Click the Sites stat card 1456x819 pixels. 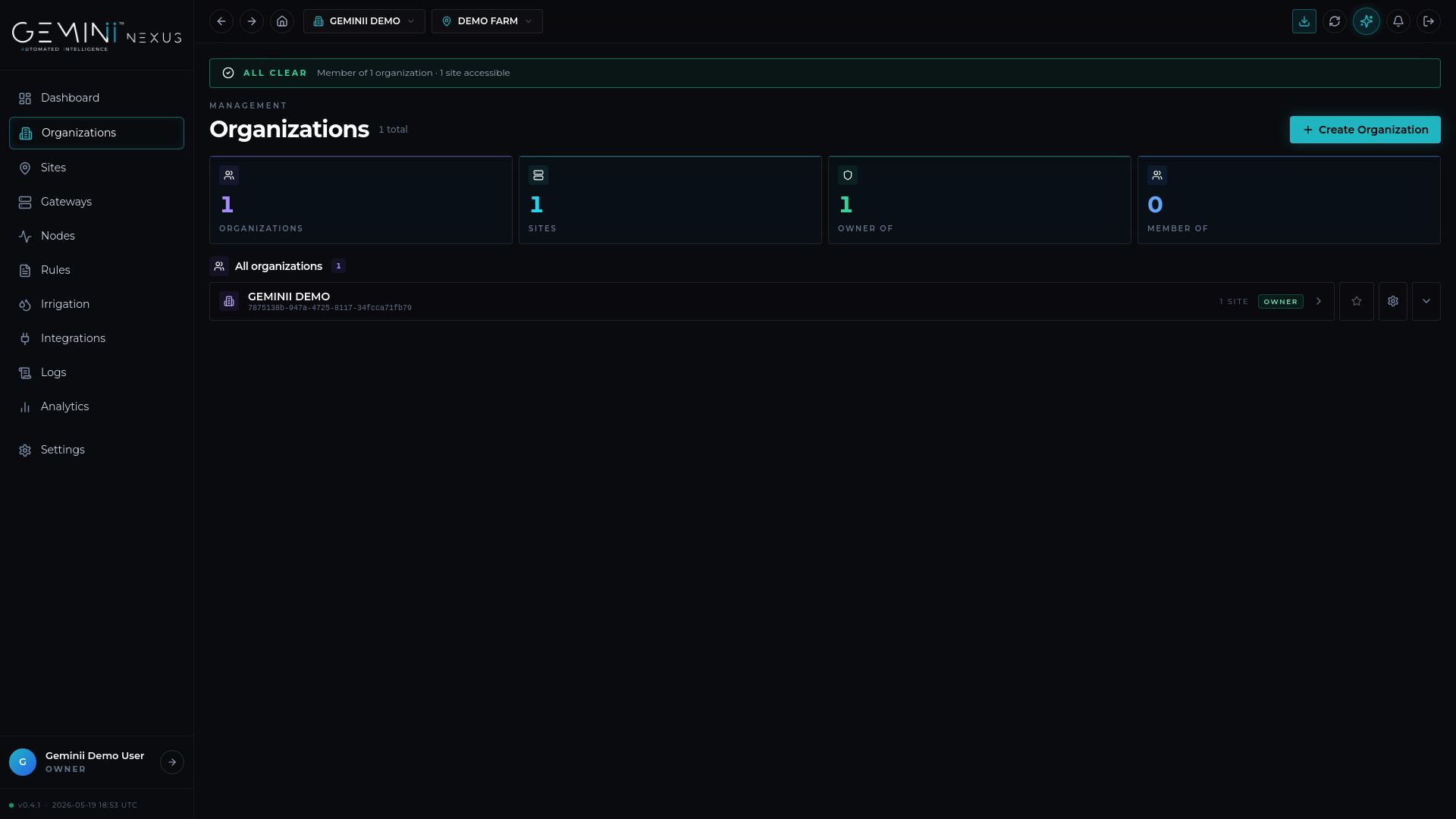(x=670, y=200)
